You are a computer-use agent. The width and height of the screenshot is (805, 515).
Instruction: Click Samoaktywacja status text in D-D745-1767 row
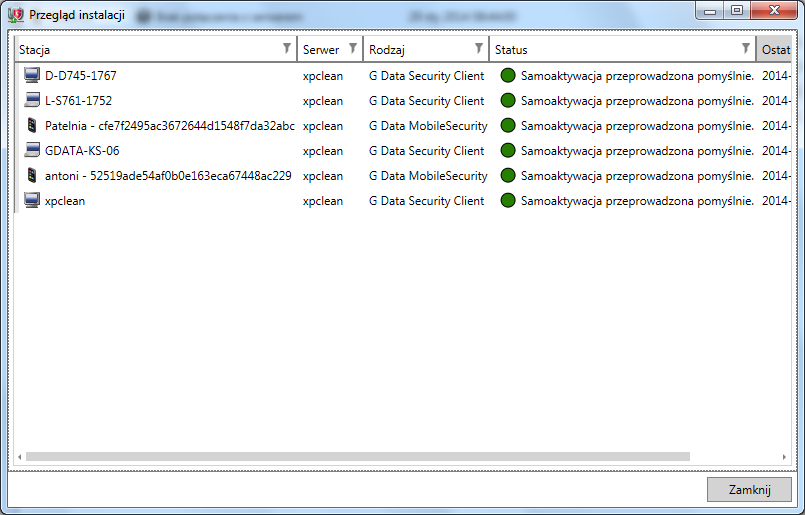pos(637,75)
